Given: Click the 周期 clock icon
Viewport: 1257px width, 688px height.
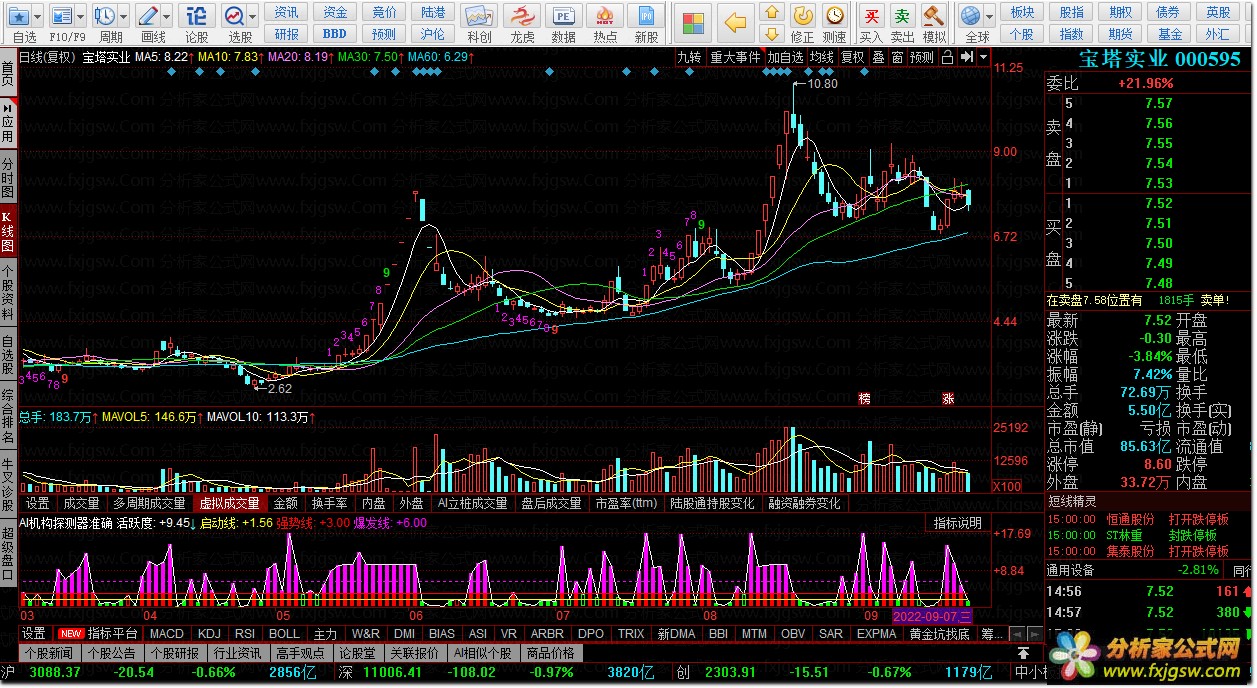Looking at the screenshot, I should tap(105, 16).
